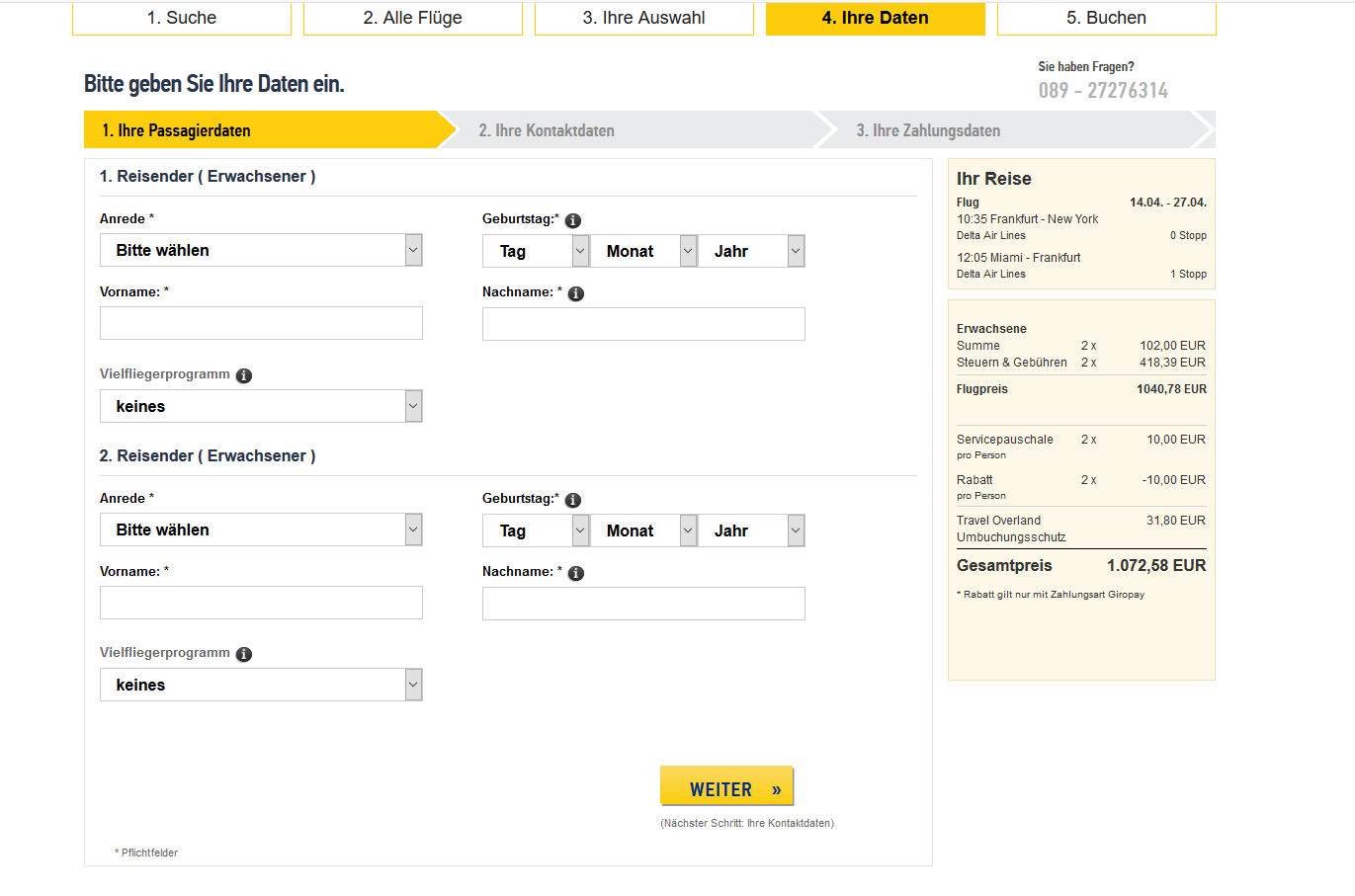Select the Jahr dropdown for 2. Reisender
The height and width of the screenshot is (896, 1355).
751,530
